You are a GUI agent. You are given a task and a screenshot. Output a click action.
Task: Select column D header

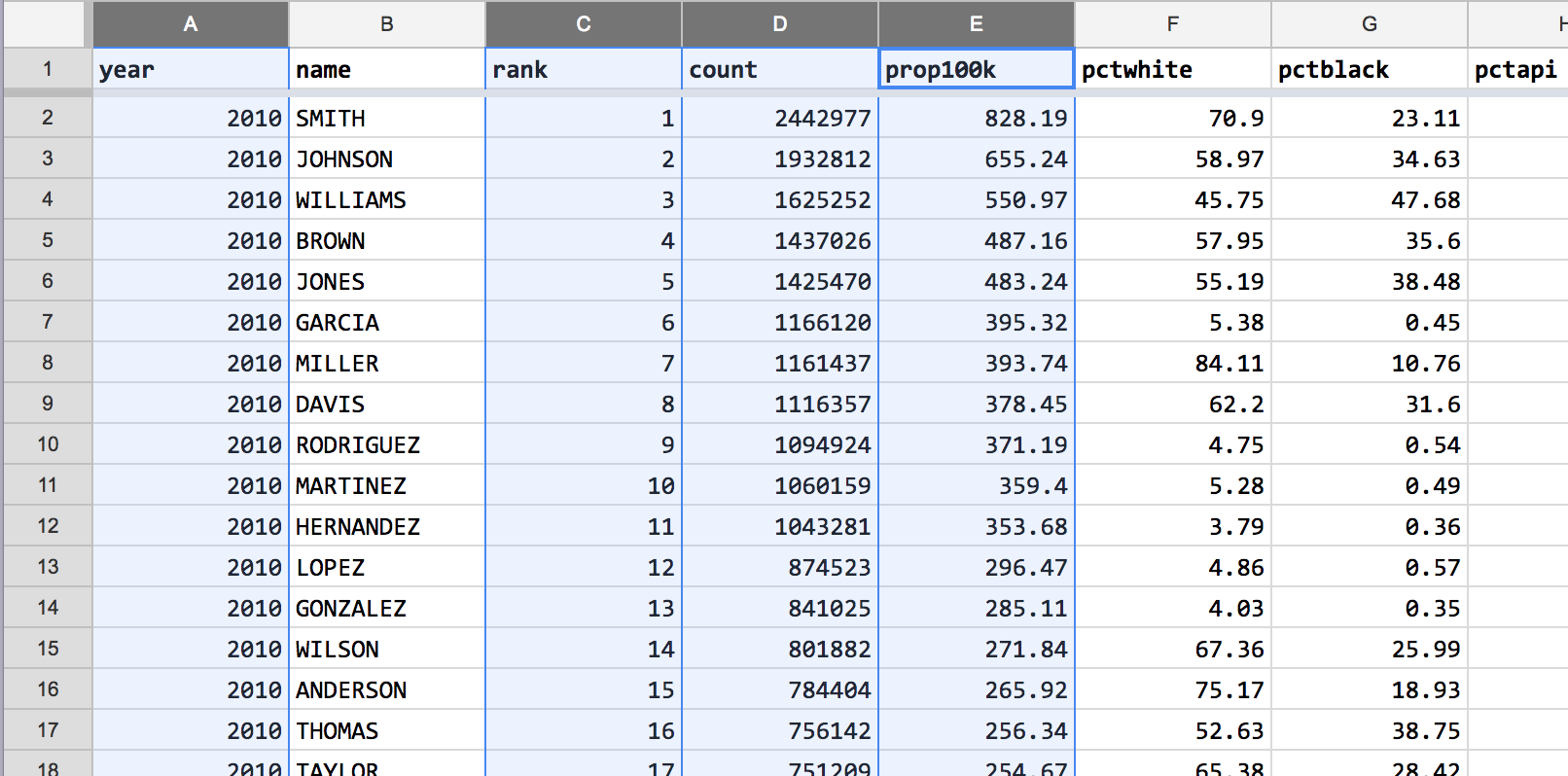pyautogui.click(x=780, y=23)
